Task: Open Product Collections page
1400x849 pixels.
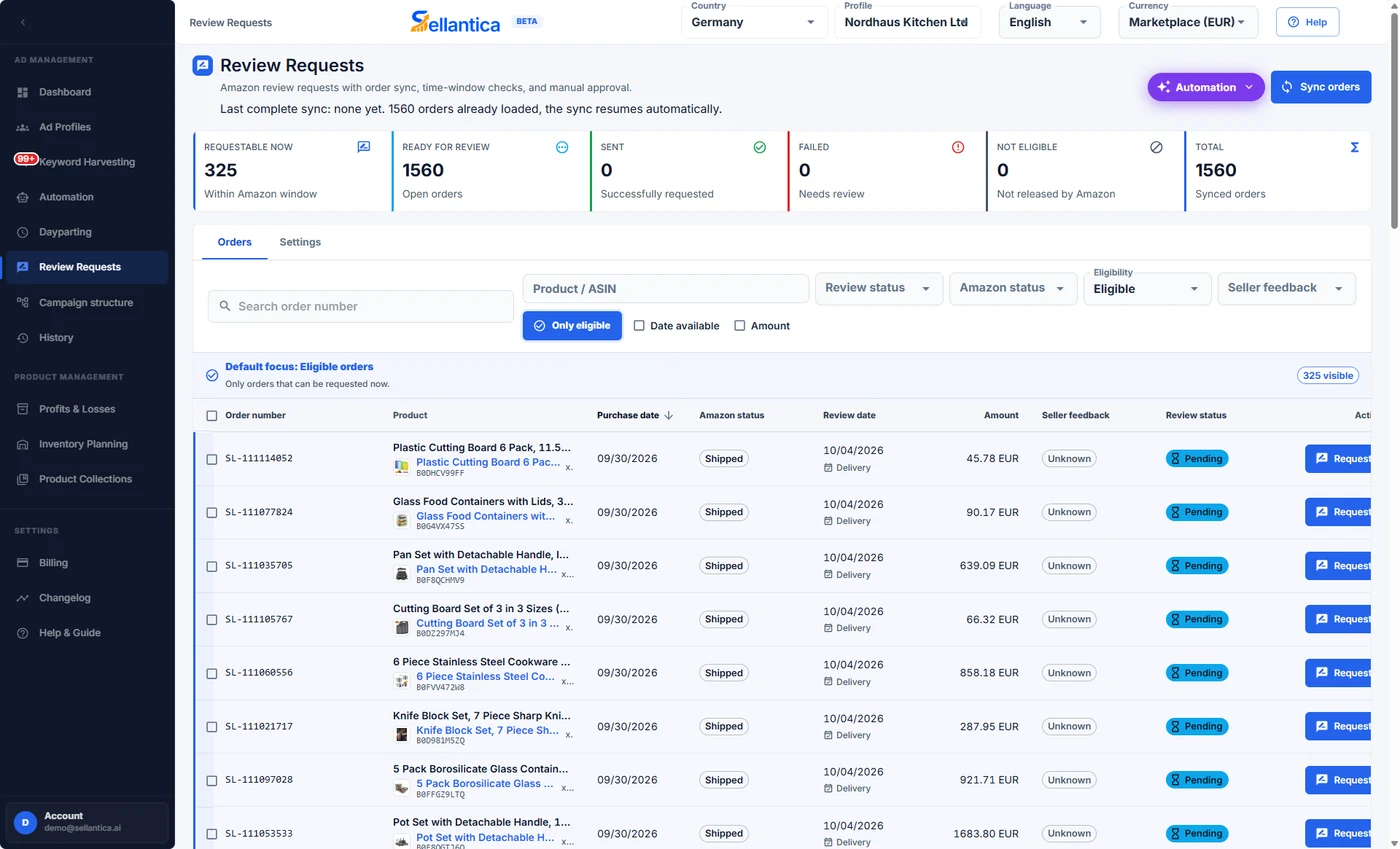Action: point(84,479)
